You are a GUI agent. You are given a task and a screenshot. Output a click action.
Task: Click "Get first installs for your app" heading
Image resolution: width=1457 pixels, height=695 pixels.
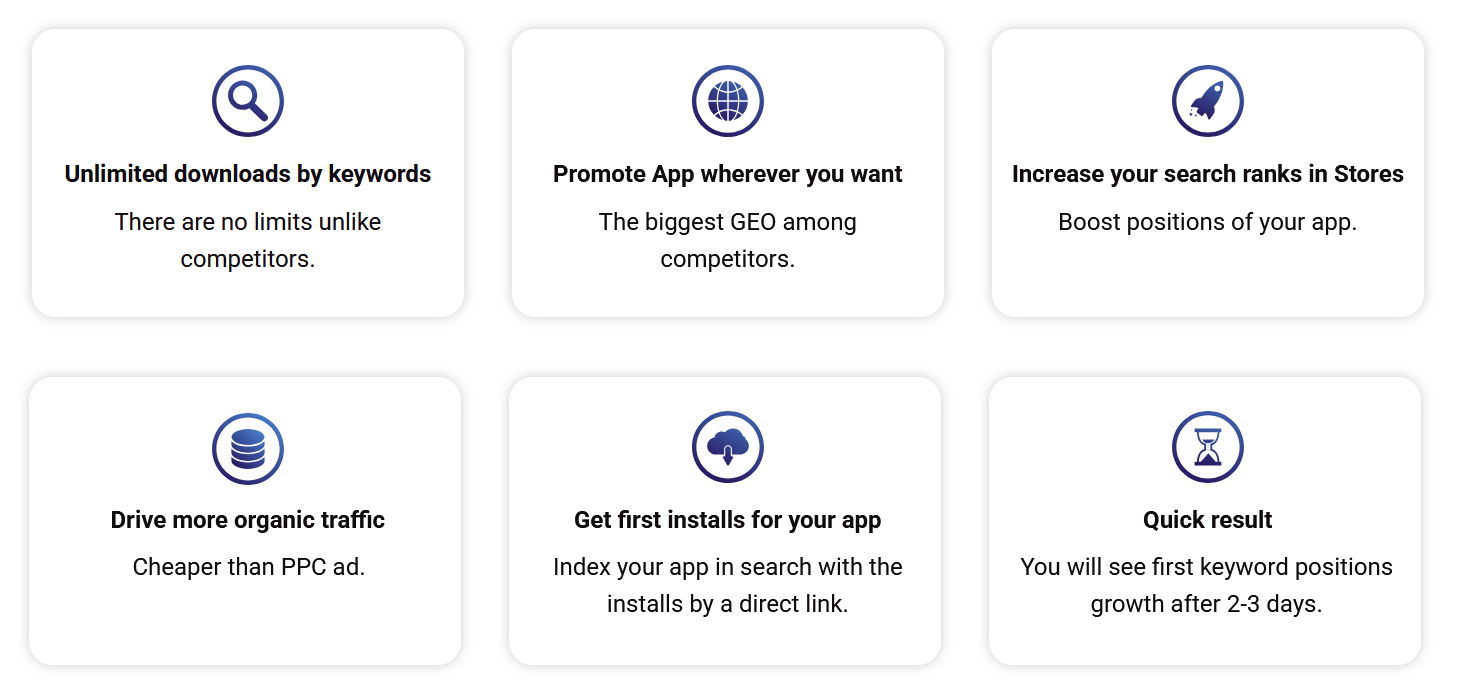pyautogui.click(x=728, y=520)
